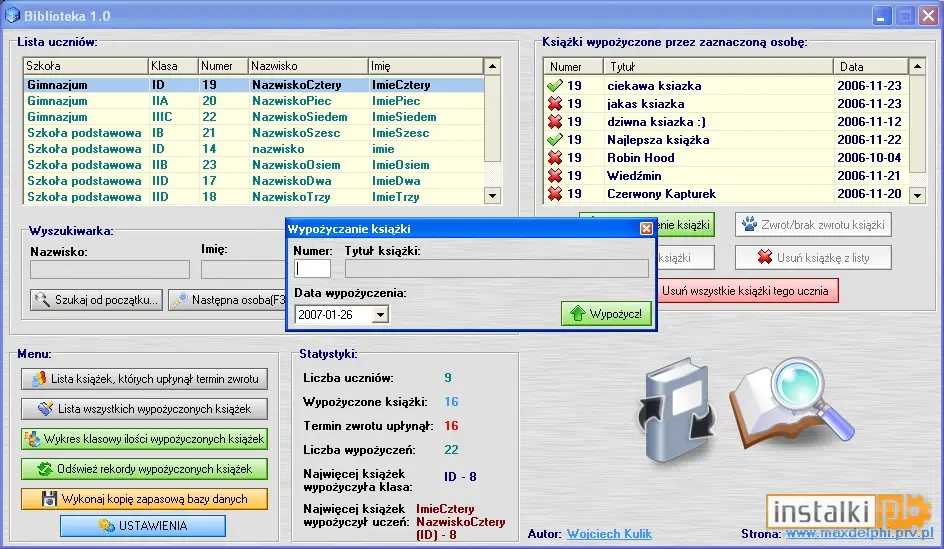Click the green checkmark beside ciekawa ksiazka

[554, 85]
